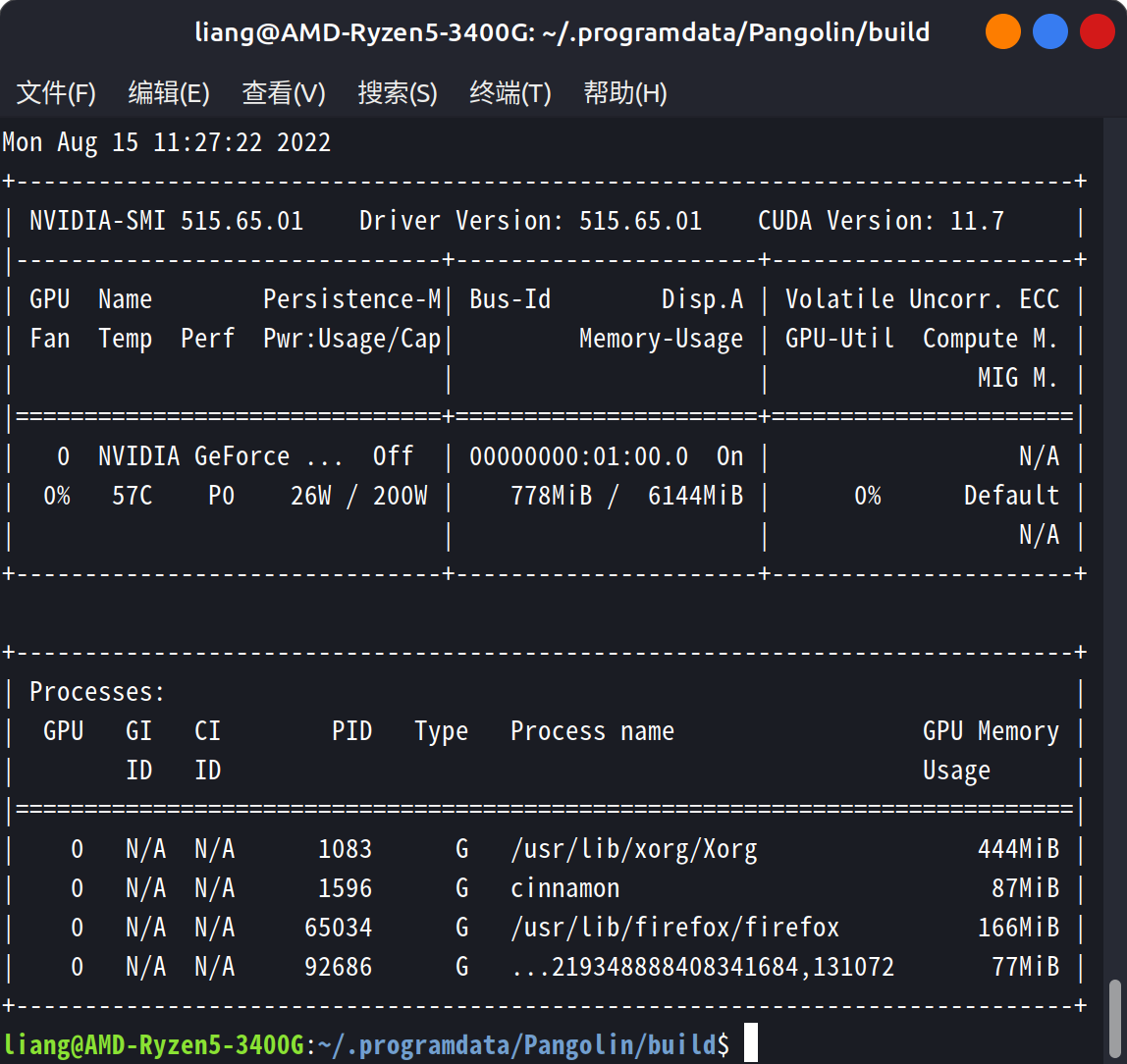Screen dimensions: 1127x1064
Task: Open the 终端(T) menu
Action: (510, 93)
